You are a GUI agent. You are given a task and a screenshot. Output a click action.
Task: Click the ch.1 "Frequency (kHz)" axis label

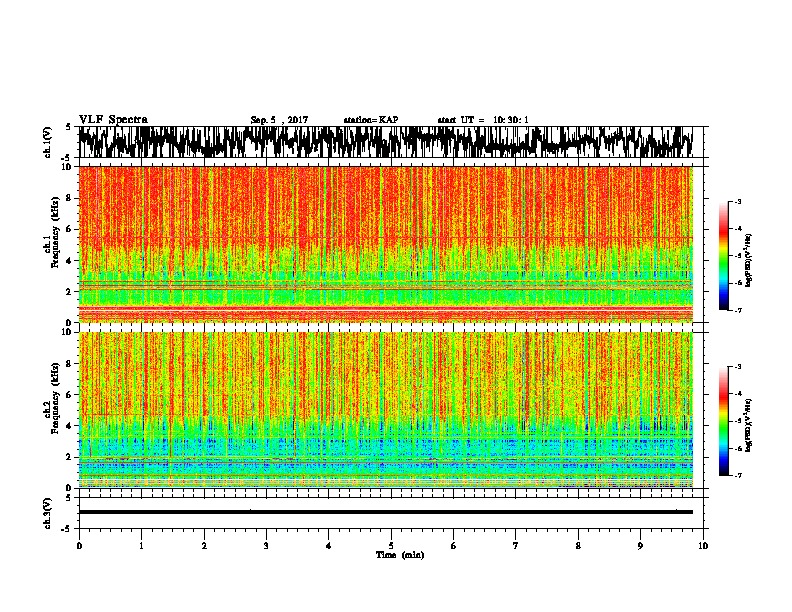55,233
